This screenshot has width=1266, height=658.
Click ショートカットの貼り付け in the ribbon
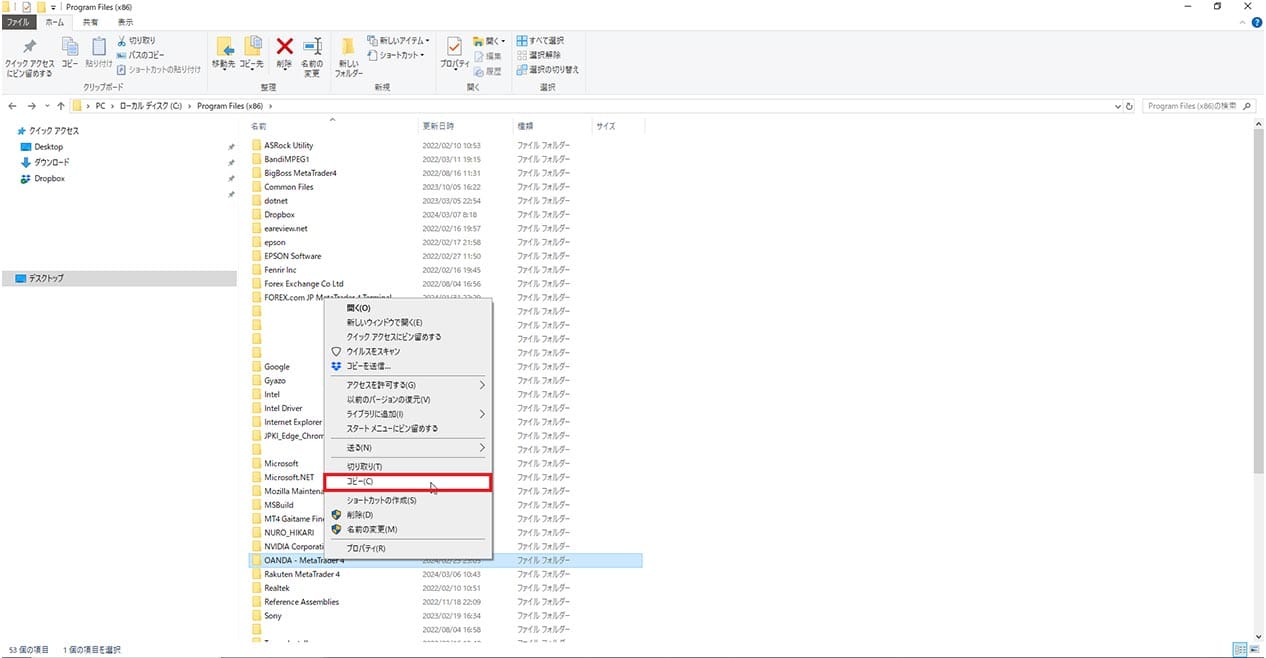[159, 69]
